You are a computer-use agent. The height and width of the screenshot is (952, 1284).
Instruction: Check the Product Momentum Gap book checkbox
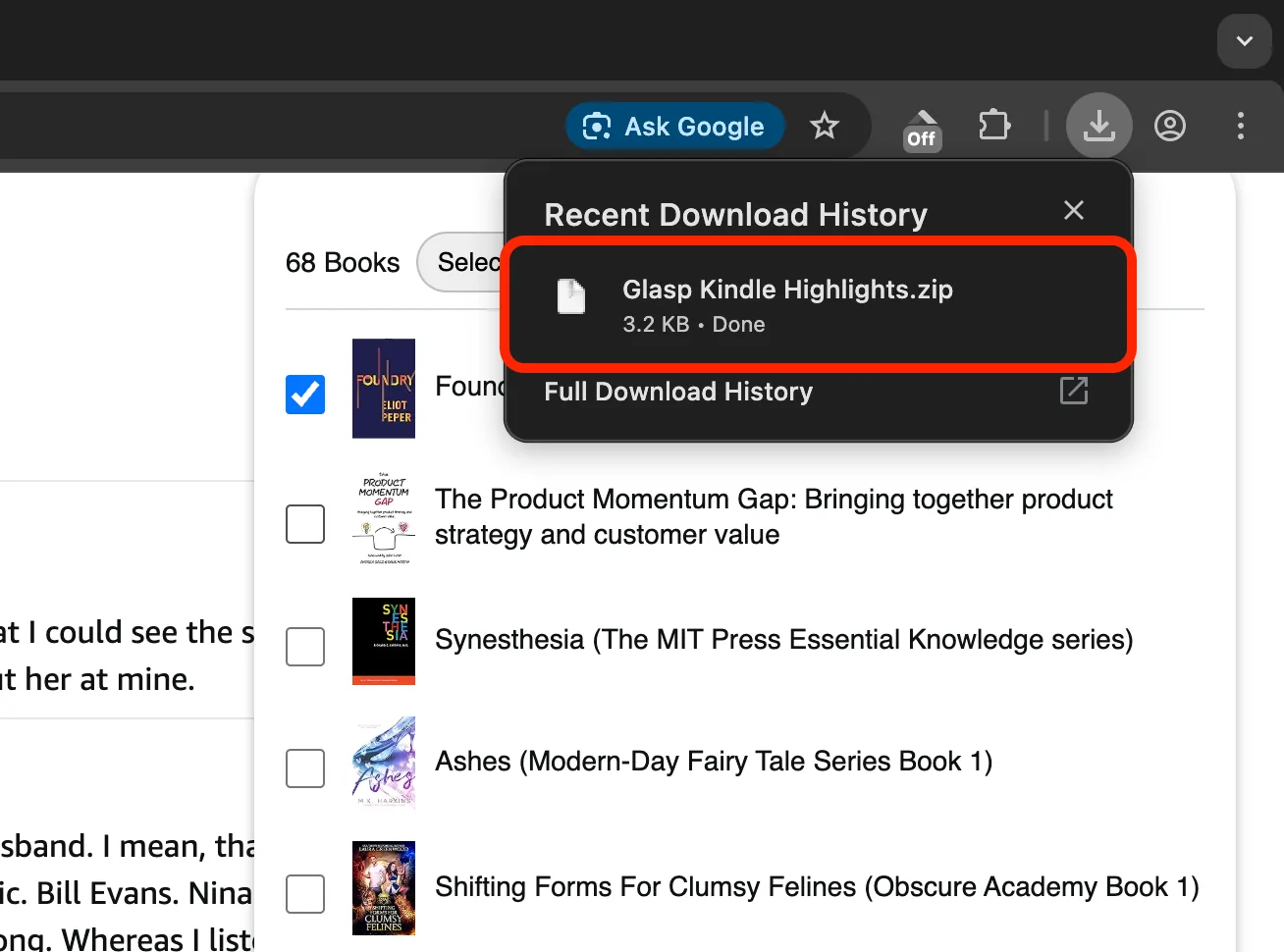[x=305, y=524]
